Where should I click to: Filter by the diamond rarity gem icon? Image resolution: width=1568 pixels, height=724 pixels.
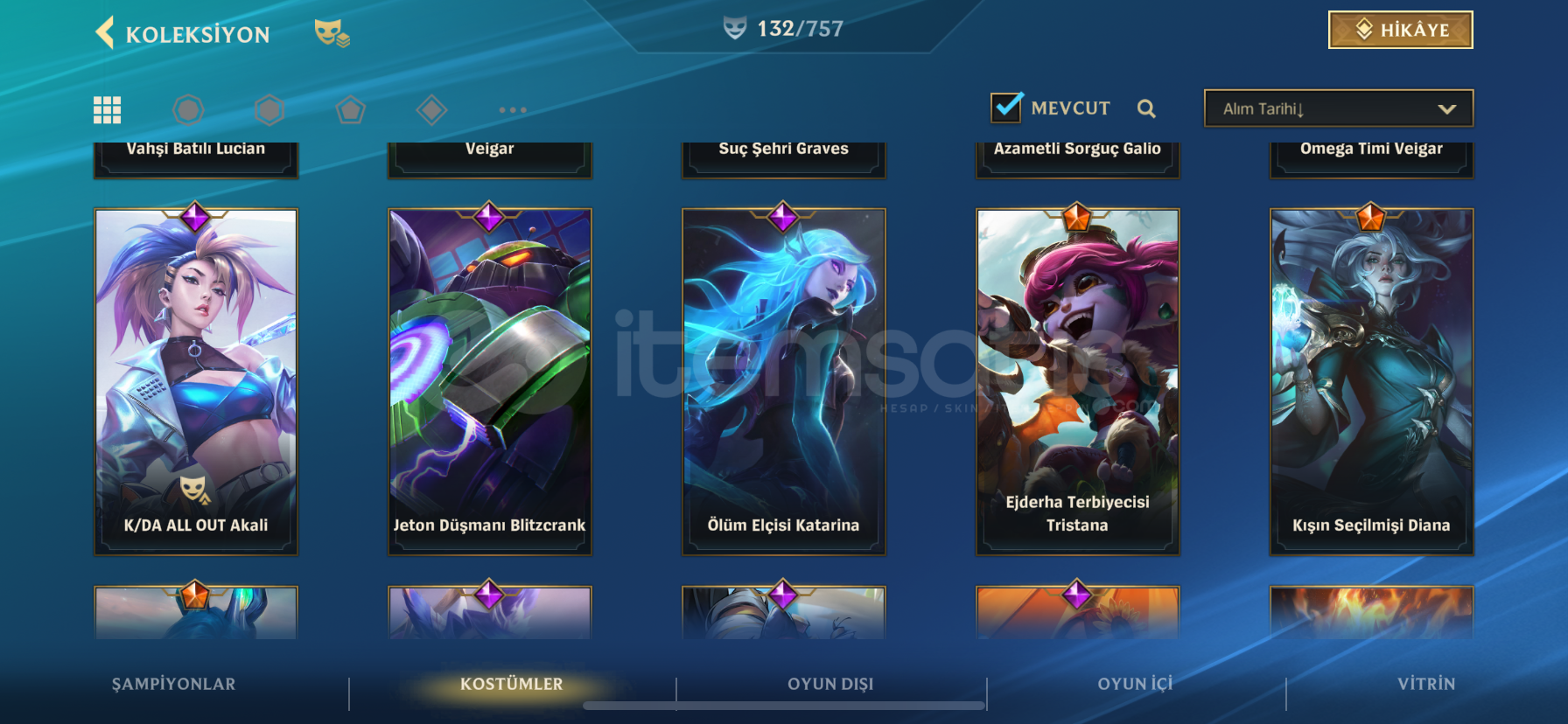431,110
